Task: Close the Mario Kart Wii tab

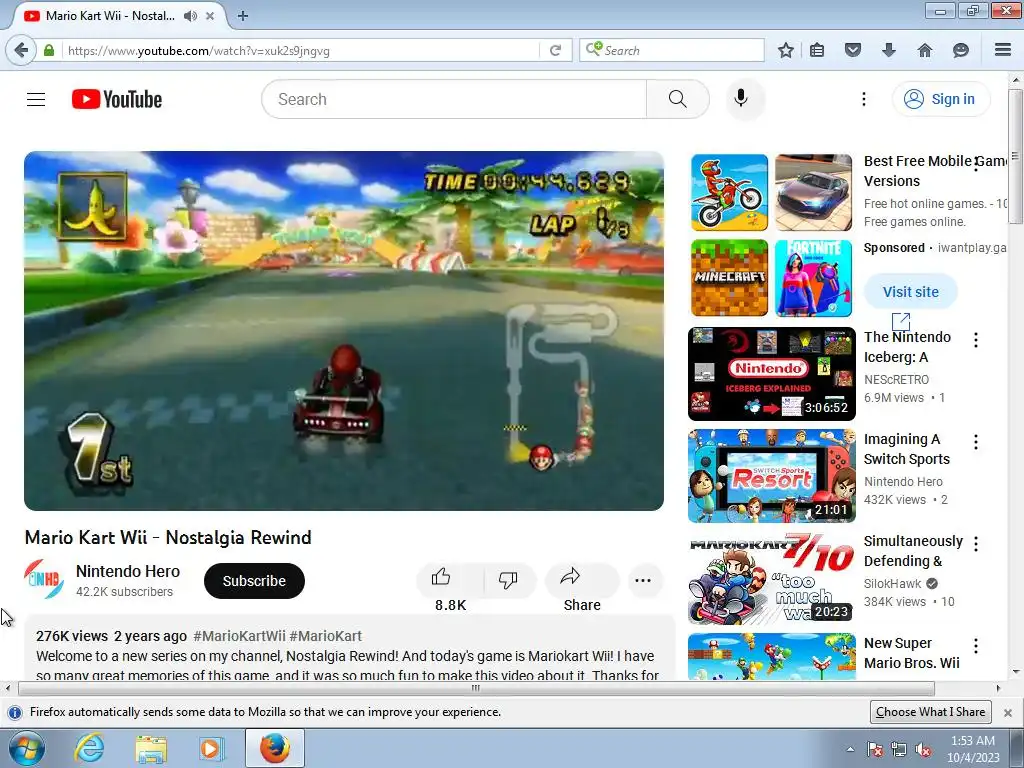Action: pyautogui.click(x=210, y=16)
